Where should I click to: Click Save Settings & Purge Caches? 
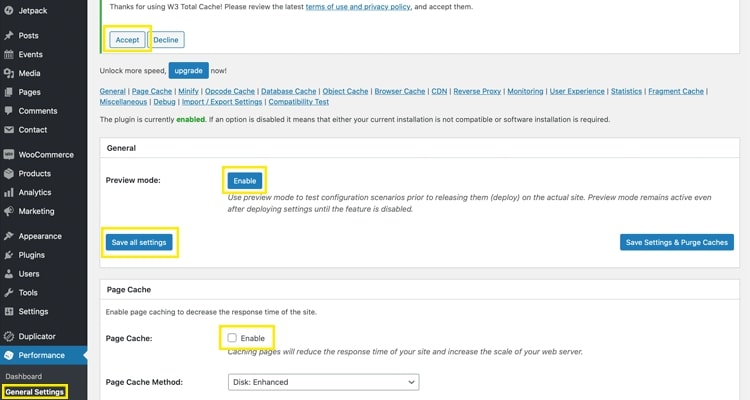pos(677,243)
